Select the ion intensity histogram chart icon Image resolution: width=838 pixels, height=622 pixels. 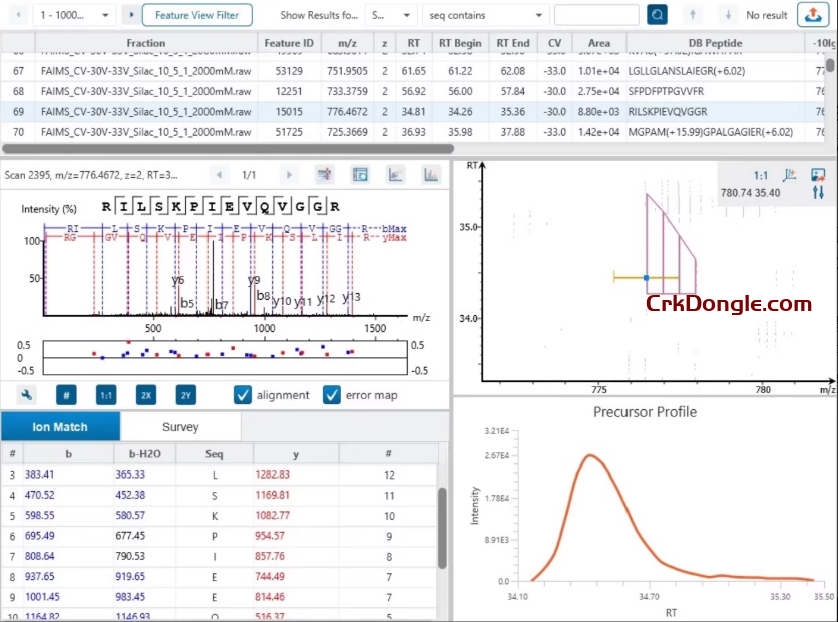point(430,174)
